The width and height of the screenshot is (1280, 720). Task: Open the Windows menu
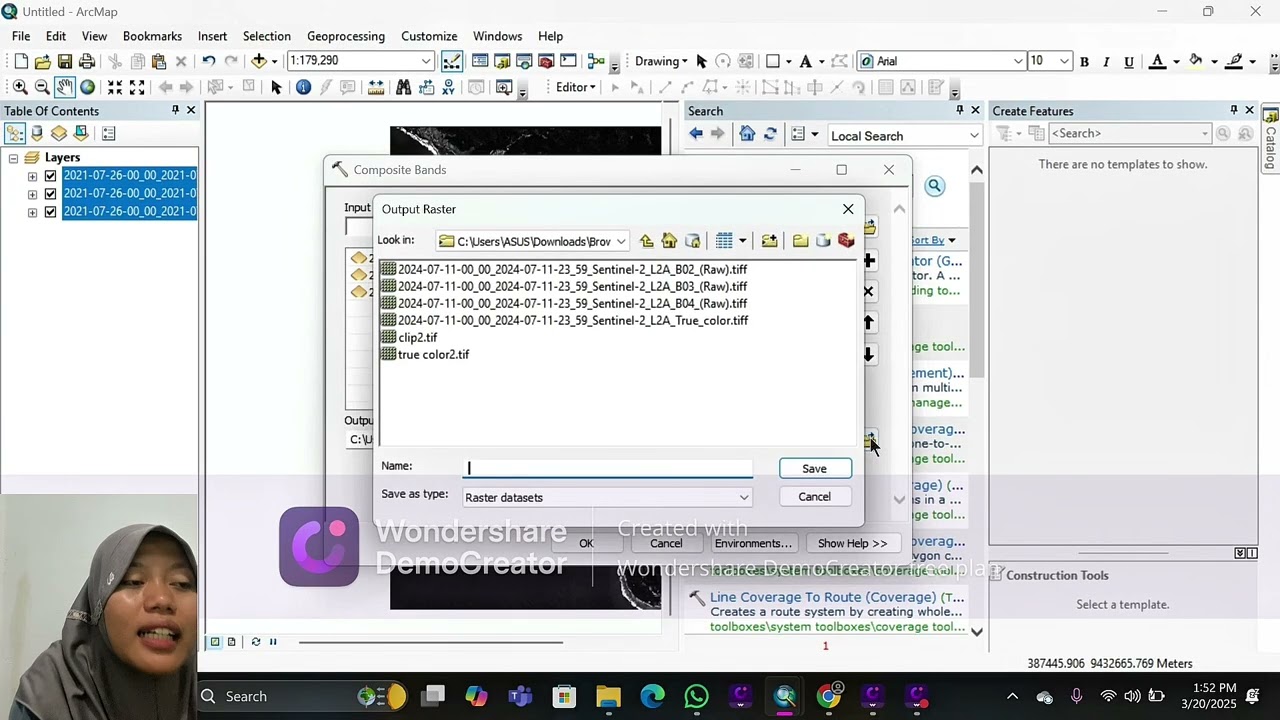click(497, 36)
